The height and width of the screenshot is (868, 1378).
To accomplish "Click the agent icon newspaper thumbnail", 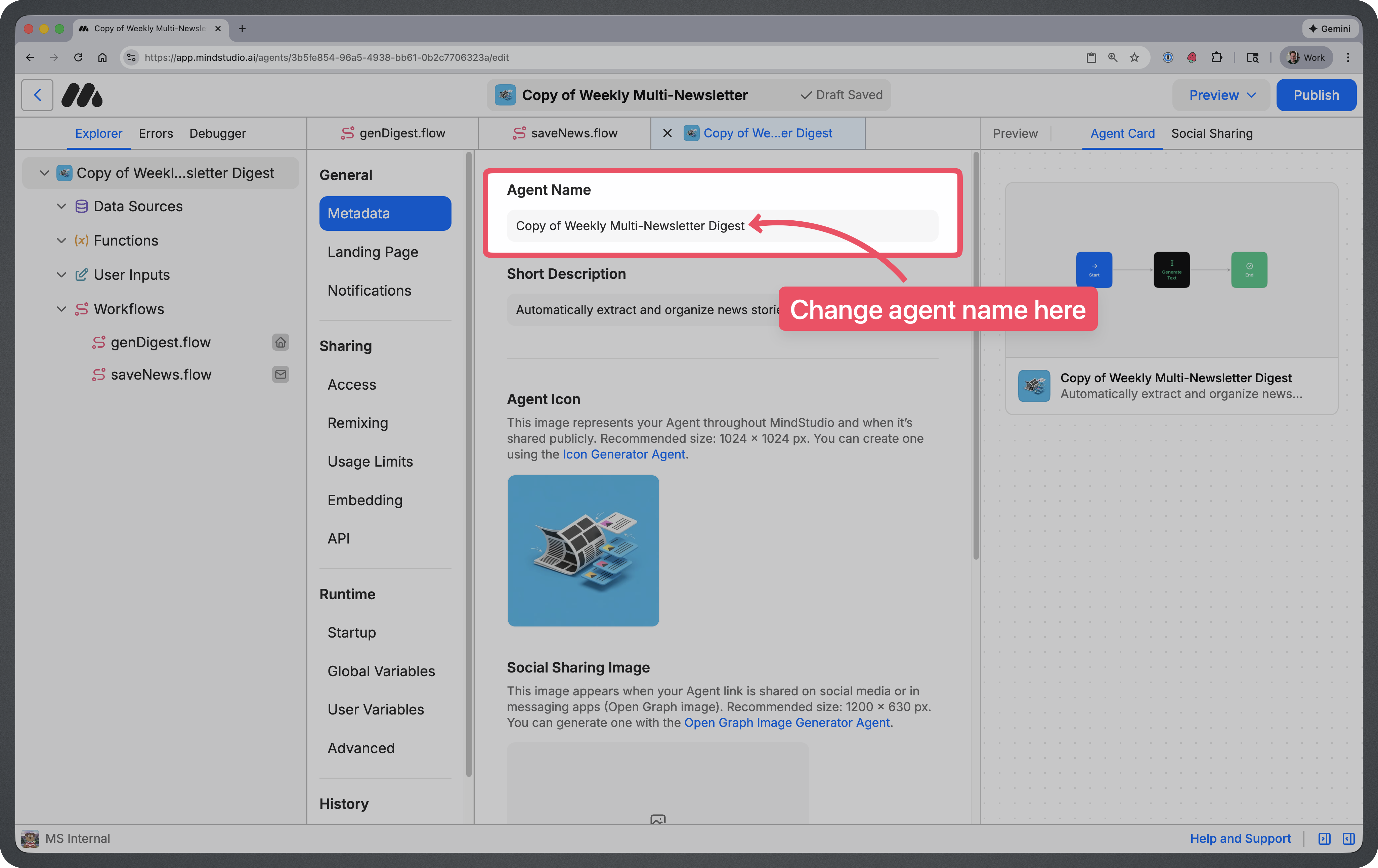I will pyautogui.click(x=583, y=551).
